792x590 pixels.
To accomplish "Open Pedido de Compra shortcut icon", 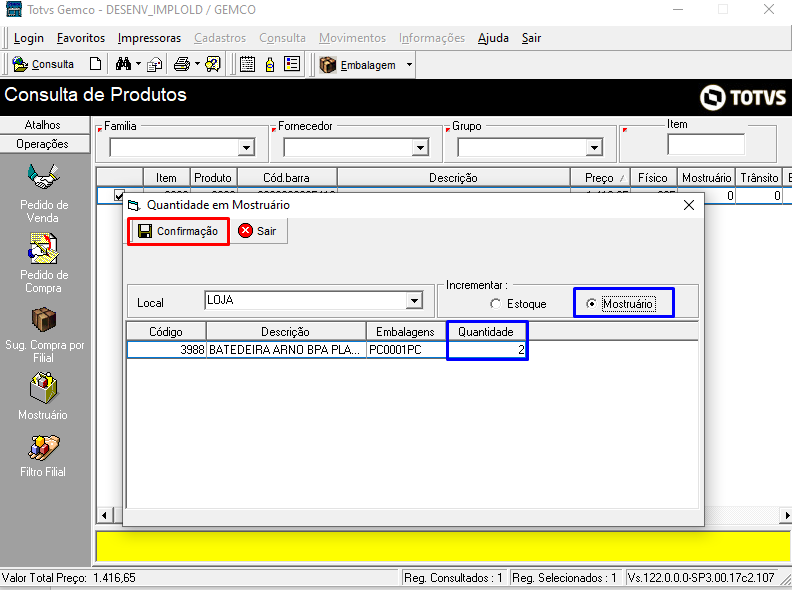I will 43,248.
